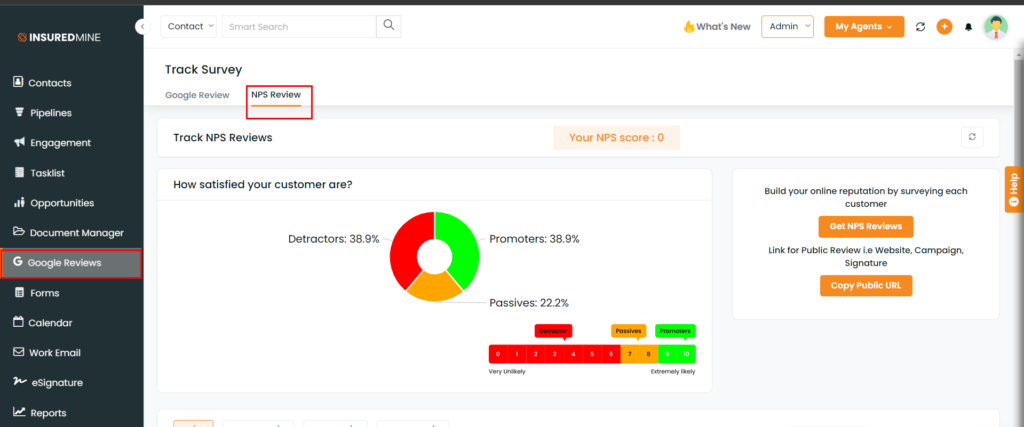Open Contacts in the sidebar
The width and height of the screenshot is (1024, 427).
pos(50,83)
